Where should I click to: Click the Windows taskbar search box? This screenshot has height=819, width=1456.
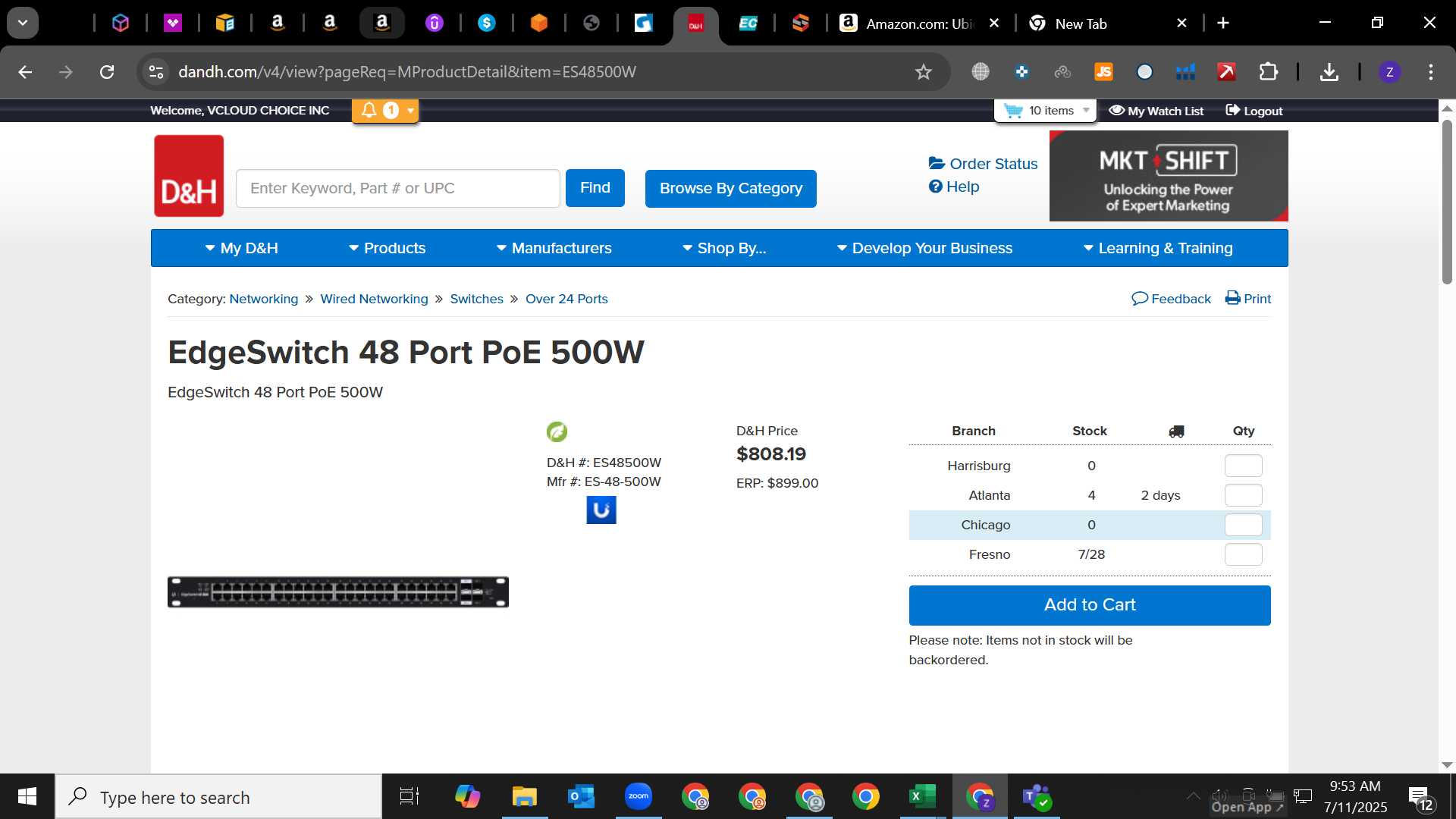pyautogui.click(x=219, y=797)
